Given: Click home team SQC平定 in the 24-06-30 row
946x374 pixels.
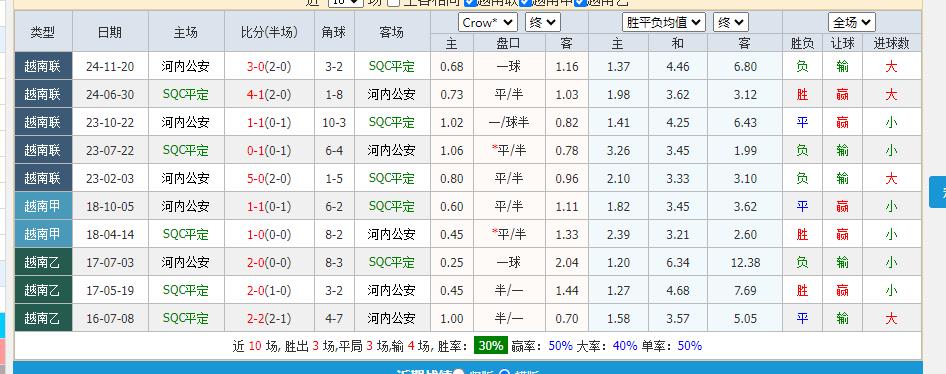Looking at the screenshot, I should (x=186, y=95).
